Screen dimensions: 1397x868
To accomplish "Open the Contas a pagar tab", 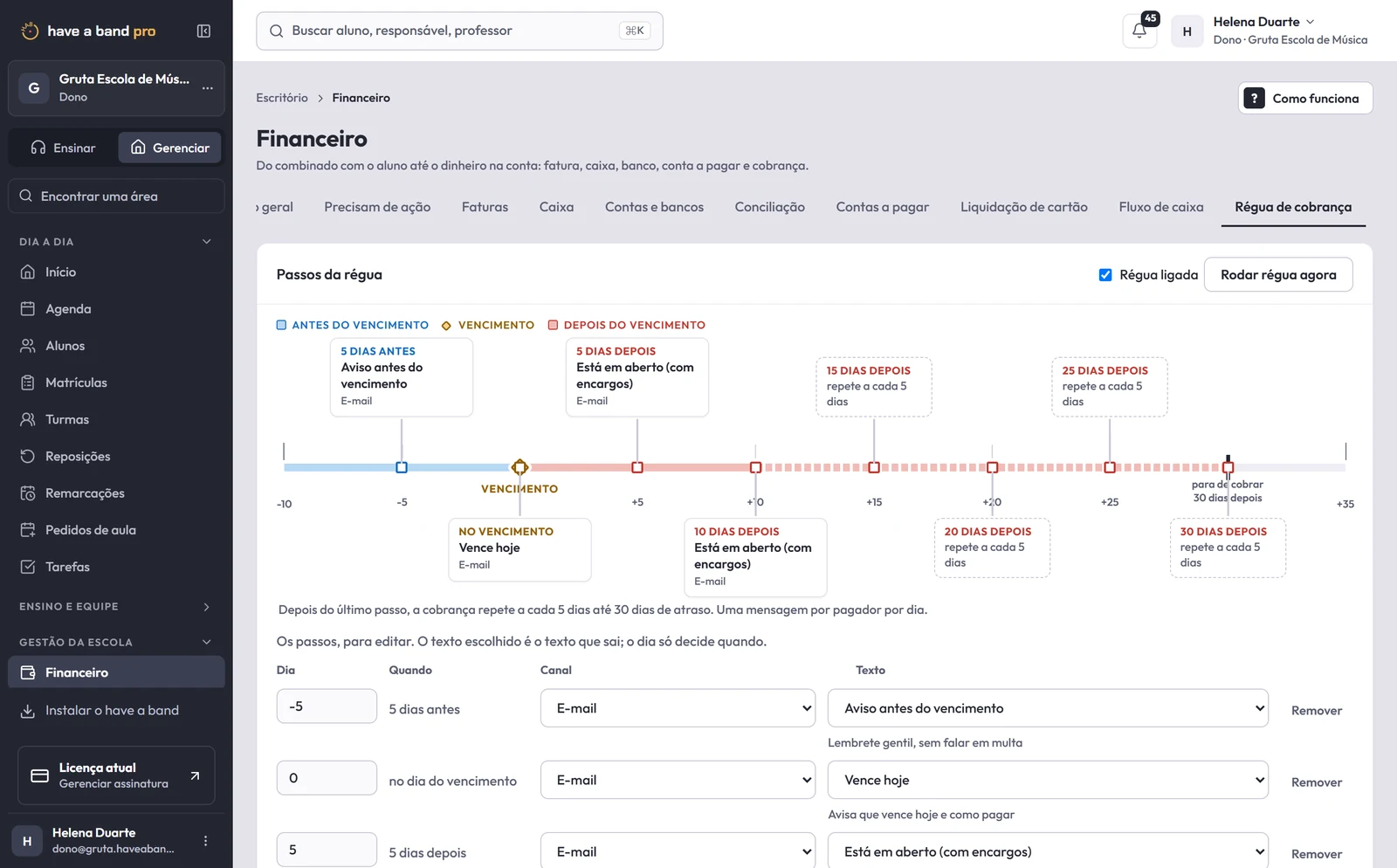I will 882,207.
